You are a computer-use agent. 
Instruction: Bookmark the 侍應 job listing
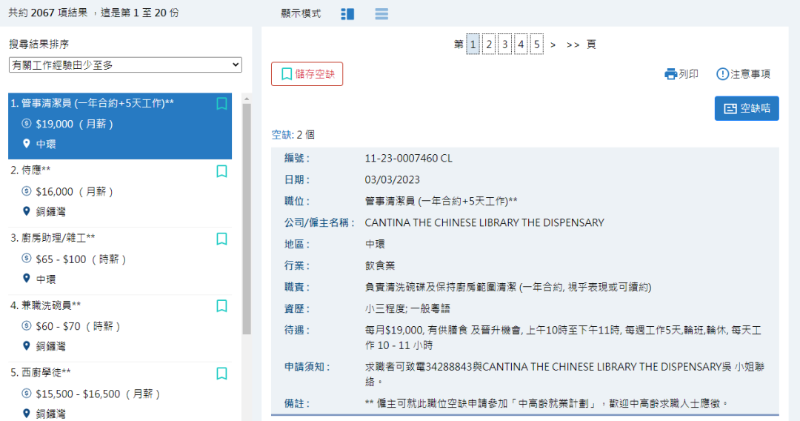pyautogui.click(x=222, y=171)
